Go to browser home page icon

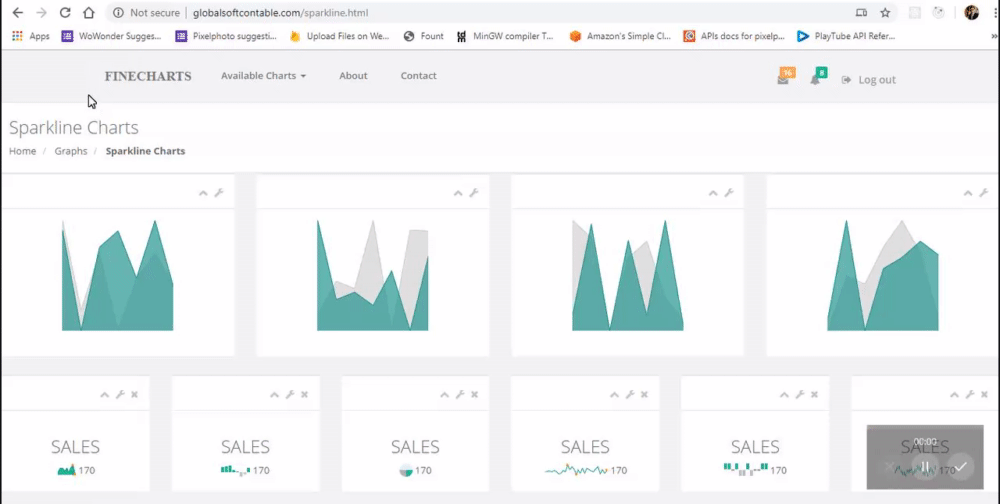tap(89, 13)
